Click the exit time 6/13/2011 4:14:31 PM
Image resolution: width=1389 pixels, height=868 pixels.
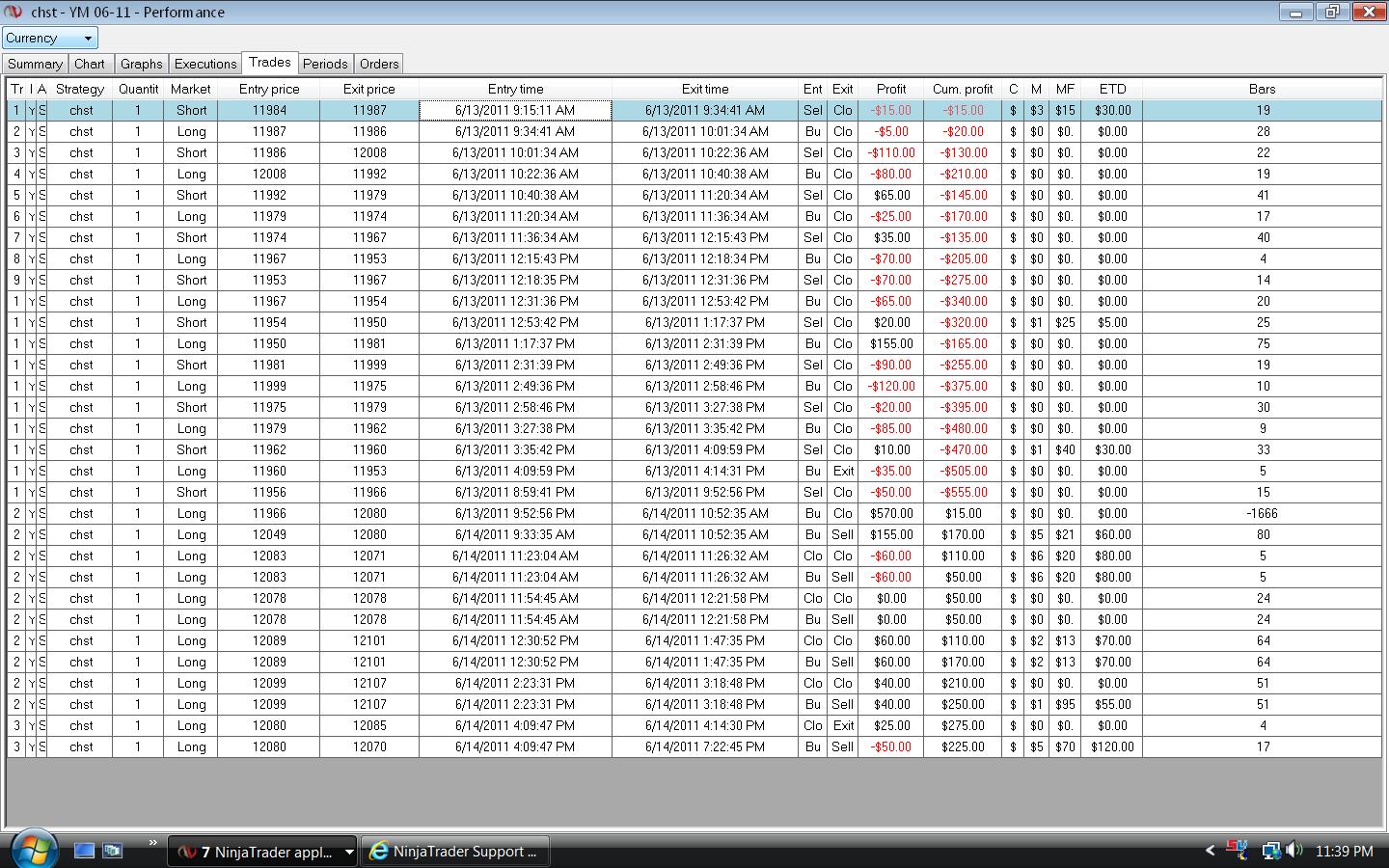pyautogui.click(x=705, y=471)
